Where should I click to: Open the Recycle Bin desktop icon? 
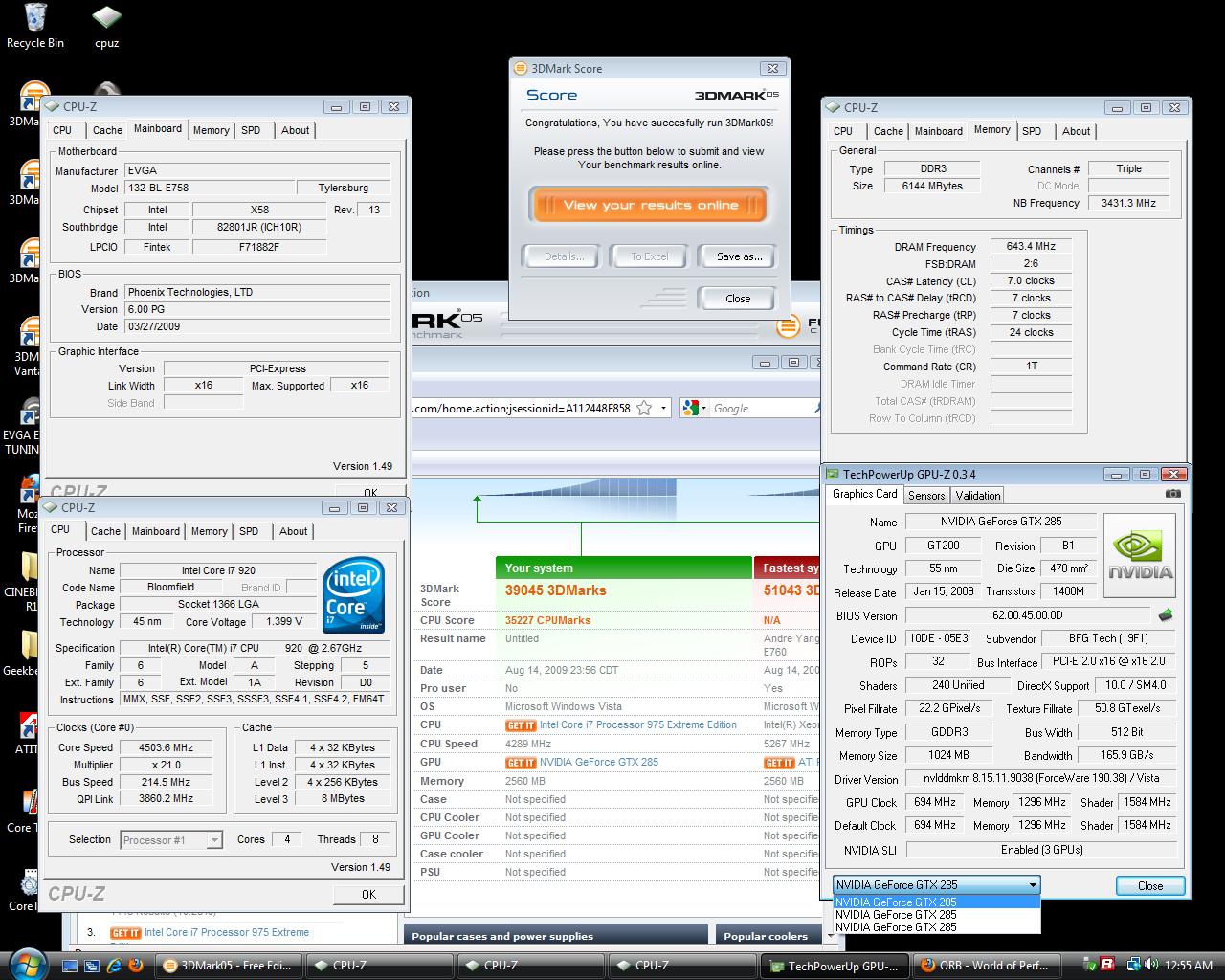point(35,26)
